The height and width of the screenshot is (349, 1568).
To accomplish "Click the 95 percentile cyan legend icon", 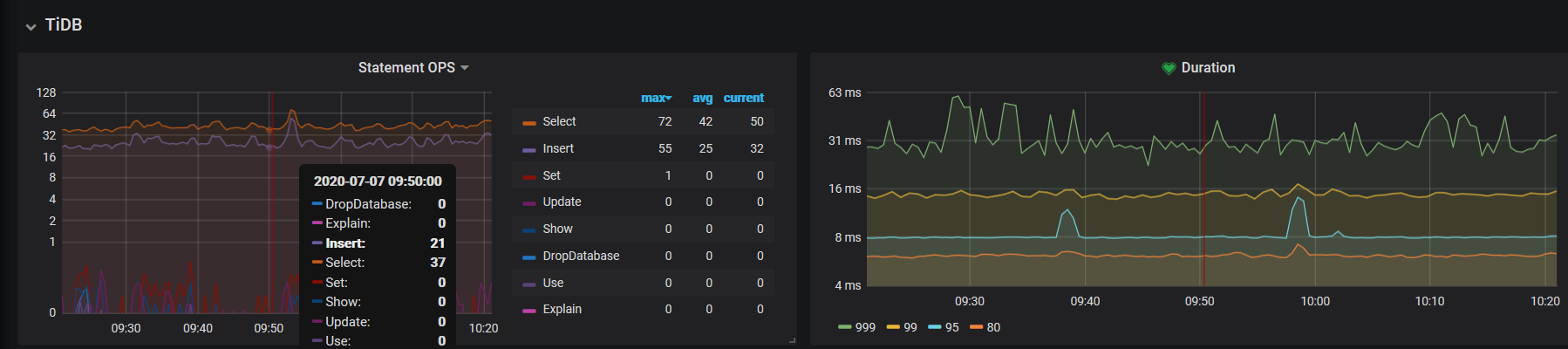I will pos(934,328).
